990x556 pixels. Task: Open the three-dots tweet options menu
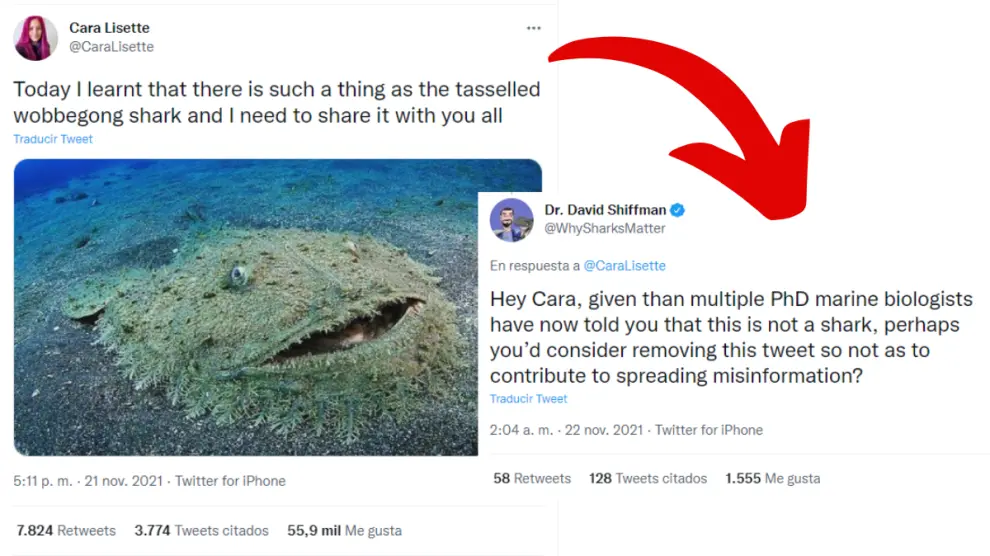534,28
